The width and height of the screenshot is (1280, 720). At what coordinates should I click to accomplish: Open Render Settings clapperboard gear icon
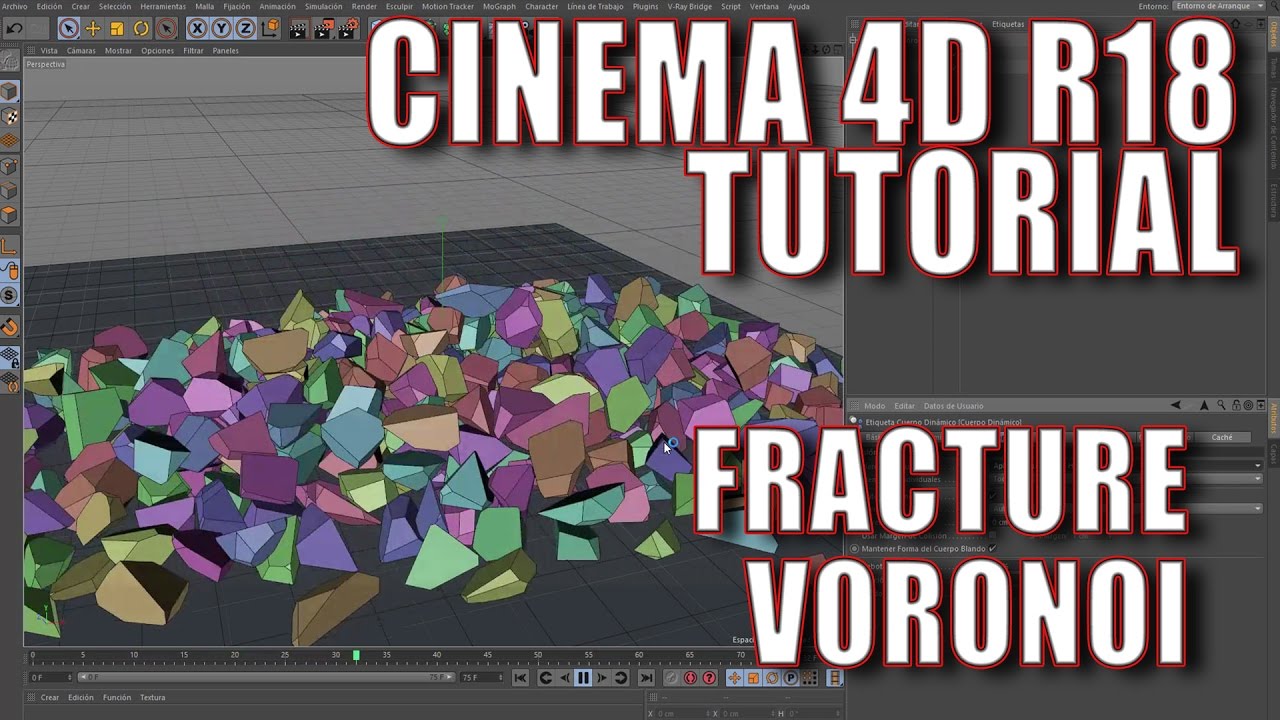[348, 29]
